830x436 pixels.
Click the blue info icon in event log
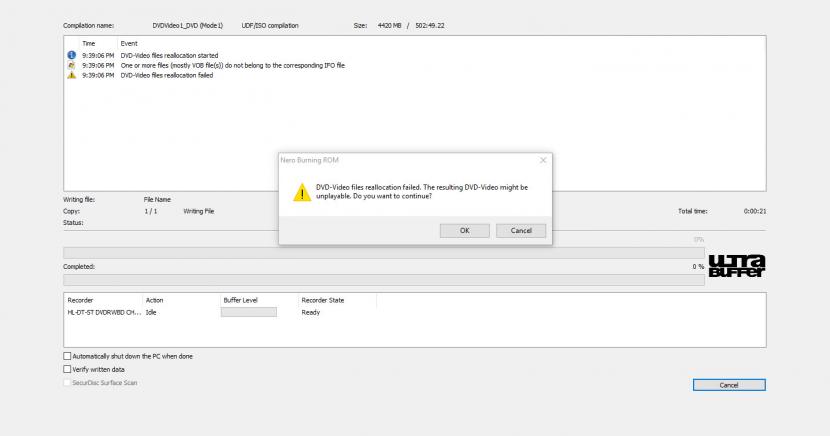point(71,55)
